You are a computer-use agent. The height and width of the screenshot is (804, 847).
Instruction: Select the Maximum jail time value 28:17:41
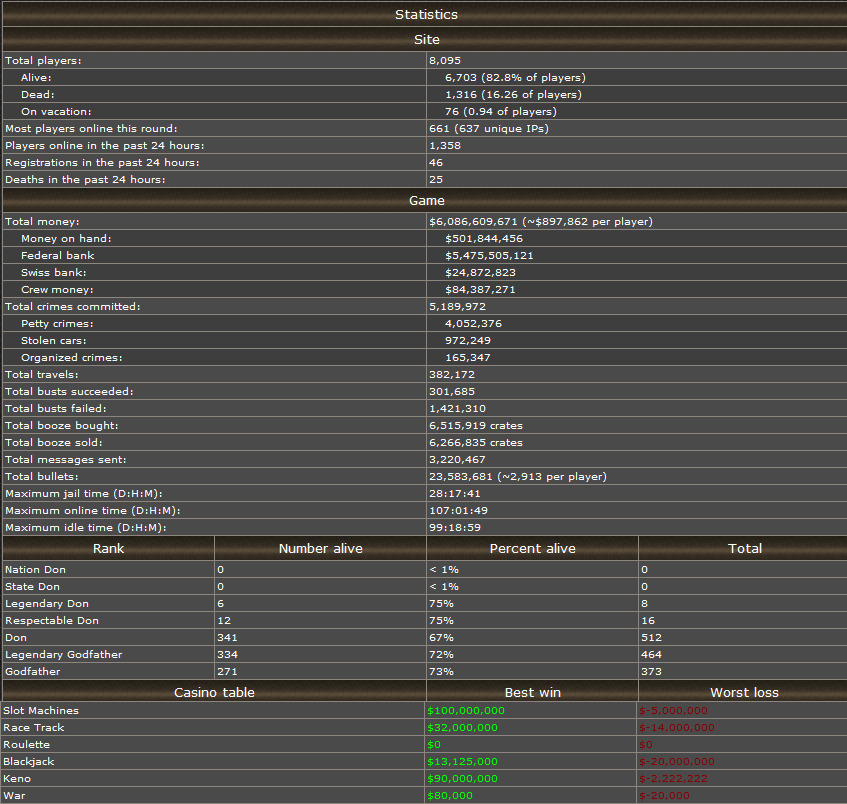[455, 494]
